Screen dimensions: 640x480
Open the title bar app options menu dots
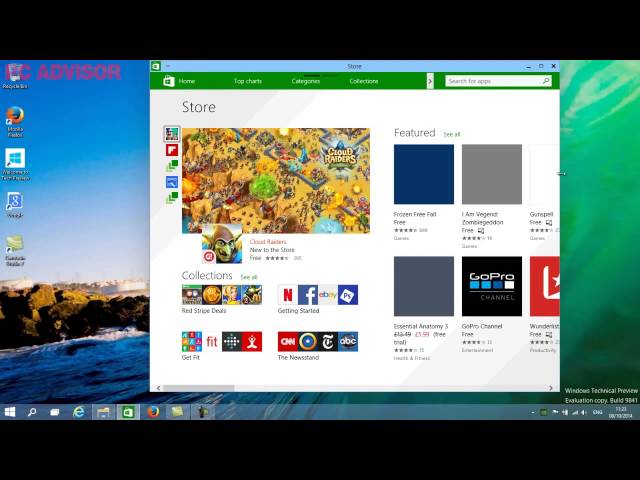(x=168, y=66)
